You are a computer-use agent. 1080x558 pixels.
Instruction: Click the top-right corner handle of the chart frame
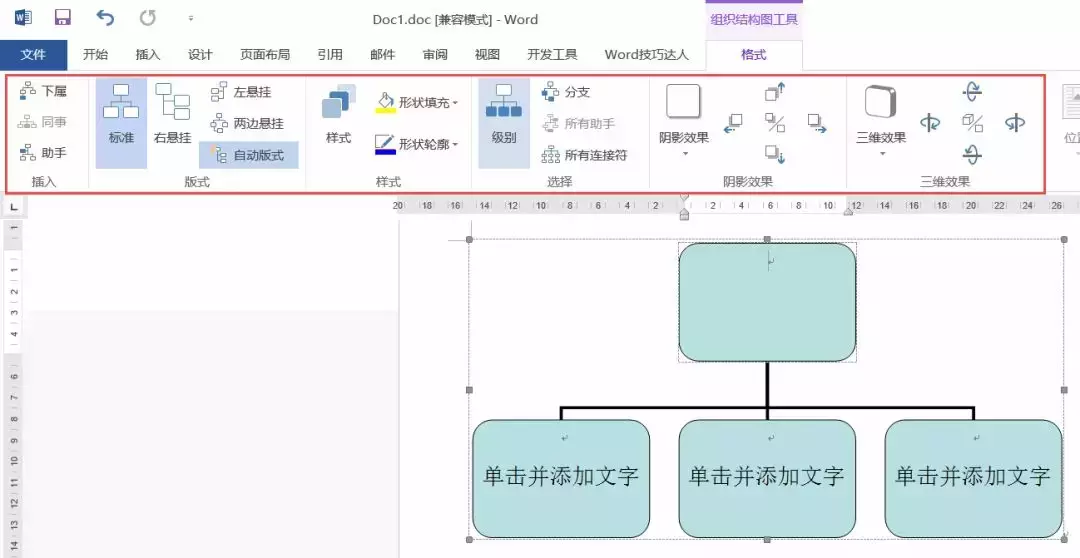pyautogui.click(x=1064, y=239)
